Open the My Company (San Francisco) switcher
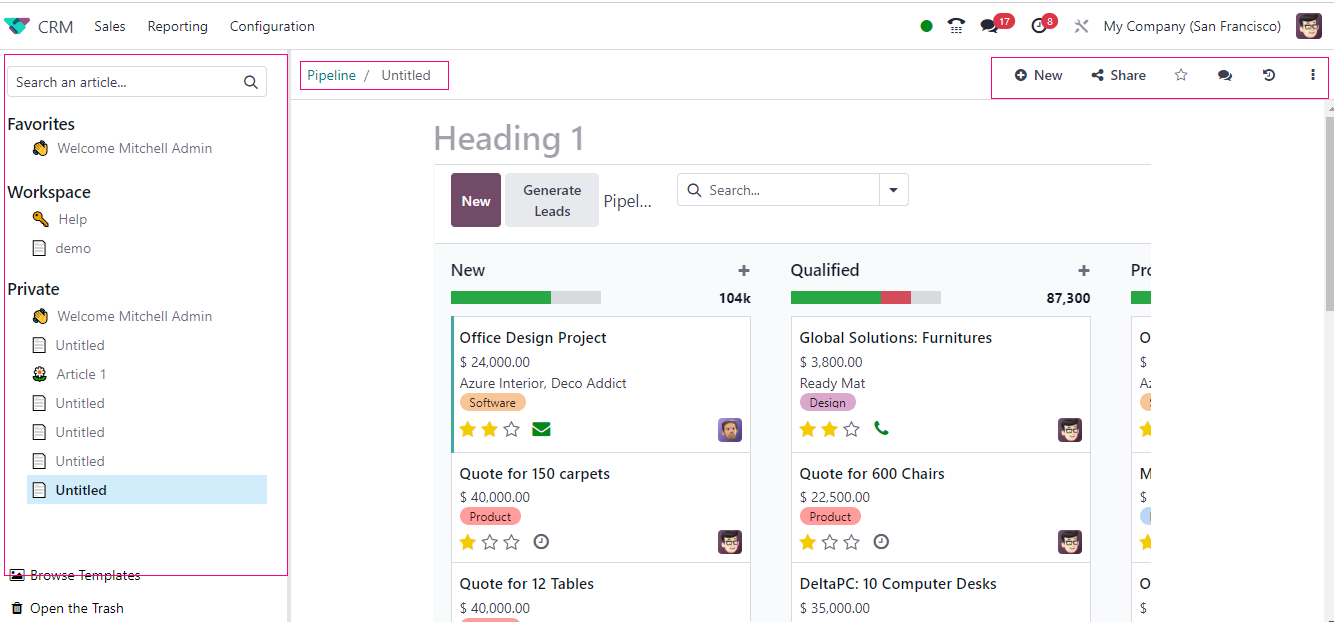 pos(1192,26)
